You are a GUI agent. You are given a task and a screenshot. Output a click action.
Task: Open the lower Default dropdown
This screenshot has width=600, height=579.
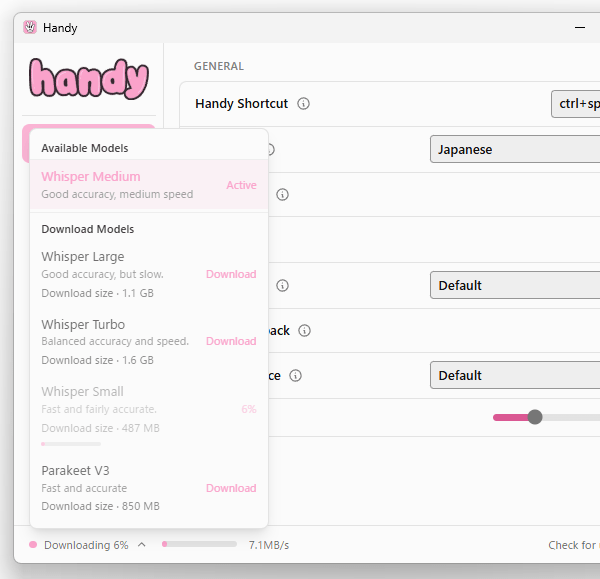pos(514,375)
